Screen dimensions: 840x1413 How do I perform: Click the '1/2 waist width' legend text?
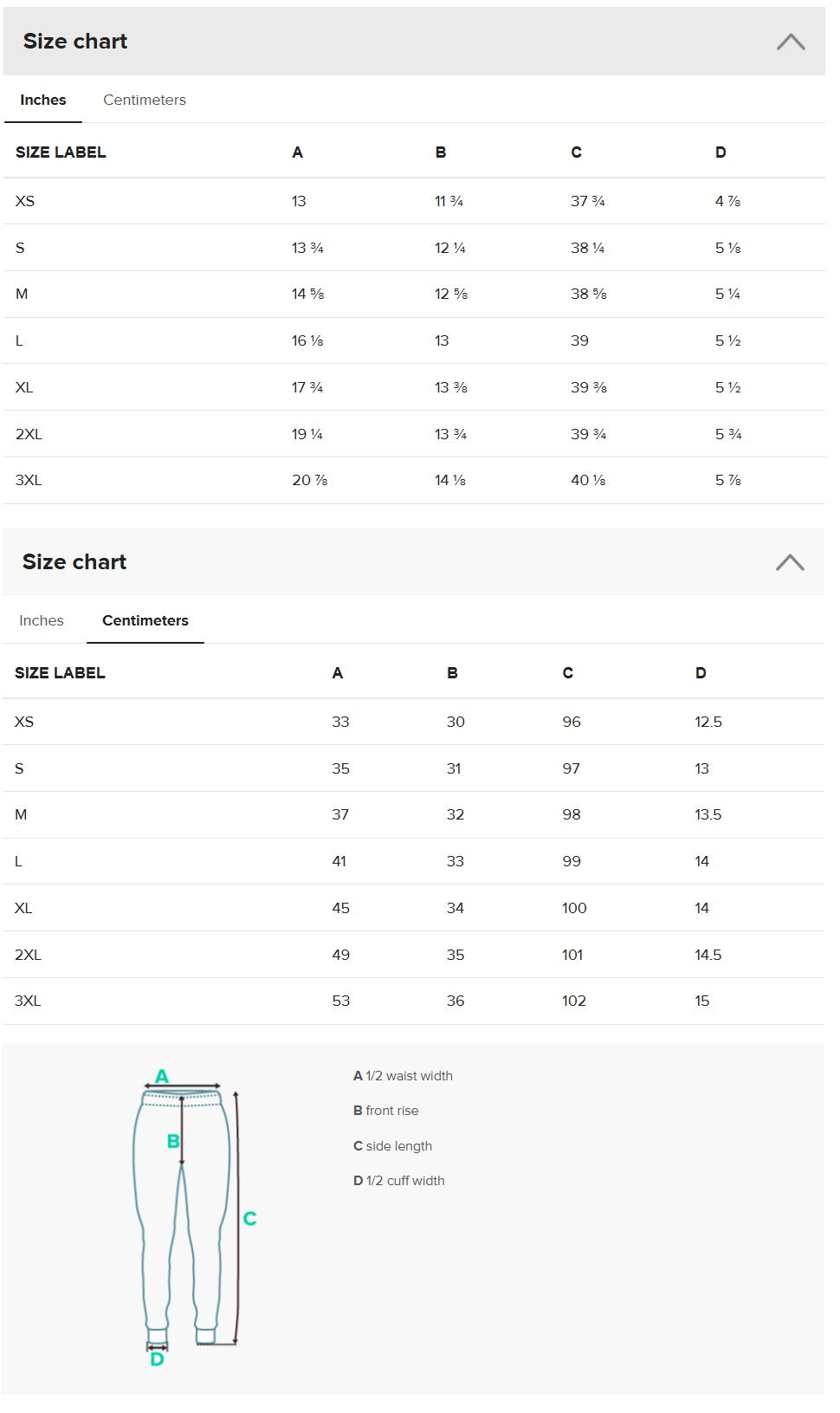(x=403, y=1075)
